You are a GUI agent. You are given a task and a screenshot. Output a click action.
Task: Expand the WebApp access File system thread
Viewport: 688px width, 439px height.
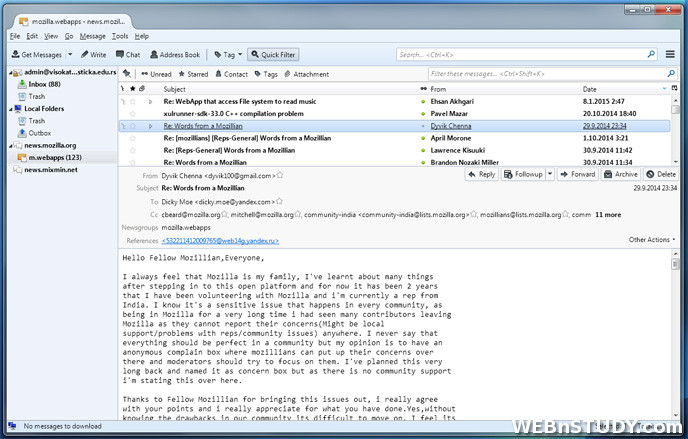coord(150,102)
